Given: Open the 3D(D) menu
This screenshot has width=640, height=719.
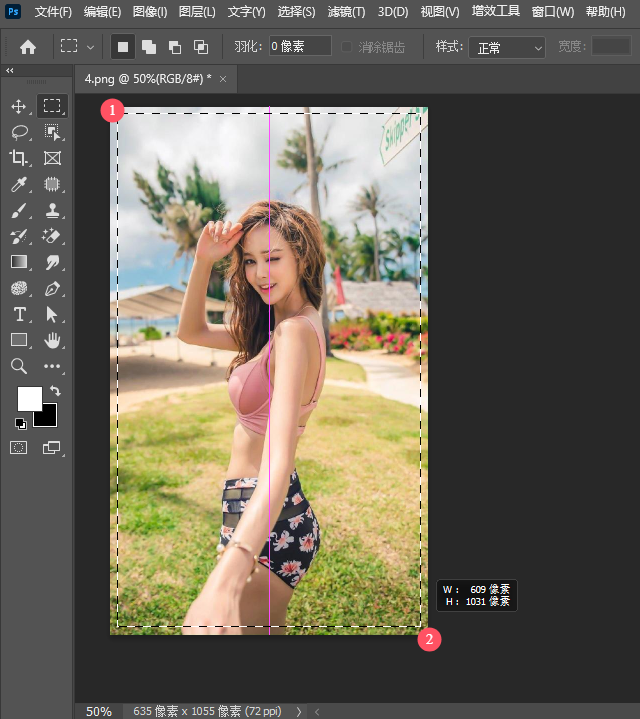Looking at the screenshot, I should click(x=393, y=11).
